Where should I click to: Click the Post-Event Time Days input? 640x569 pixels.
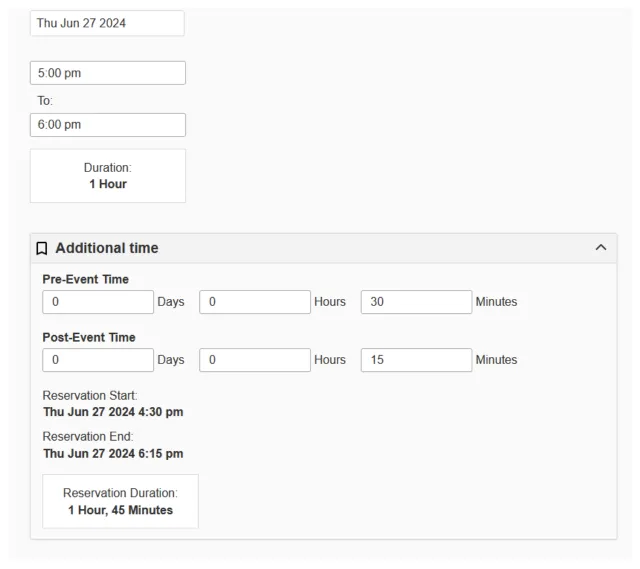click(98, 360)
